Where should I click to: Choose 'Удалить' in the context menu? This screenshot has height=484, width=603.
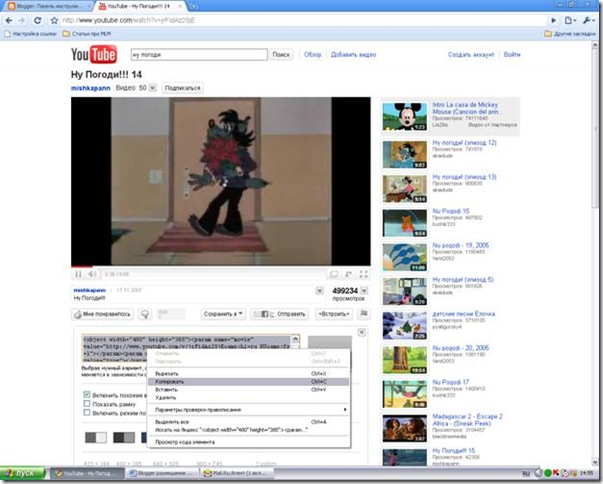[x=248, y=398]
